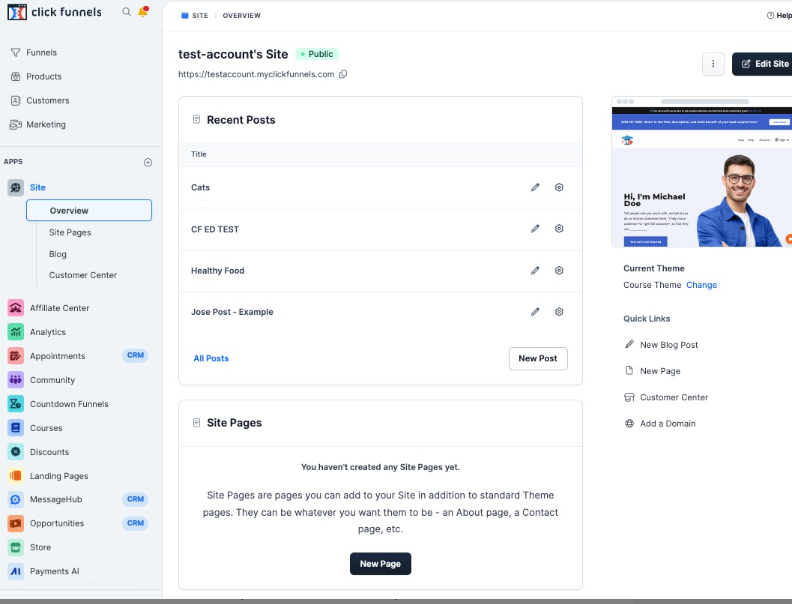Click the Landing Pages app icon

coord(16,476)
